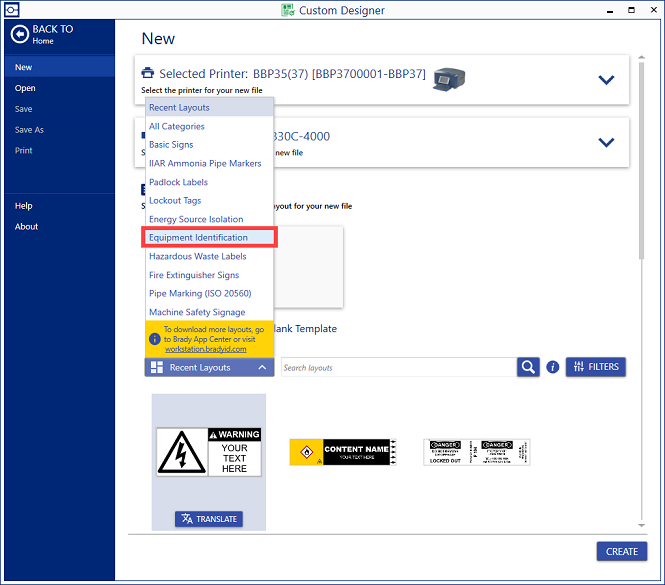Select Padlock Labels category

click(210, 182)
